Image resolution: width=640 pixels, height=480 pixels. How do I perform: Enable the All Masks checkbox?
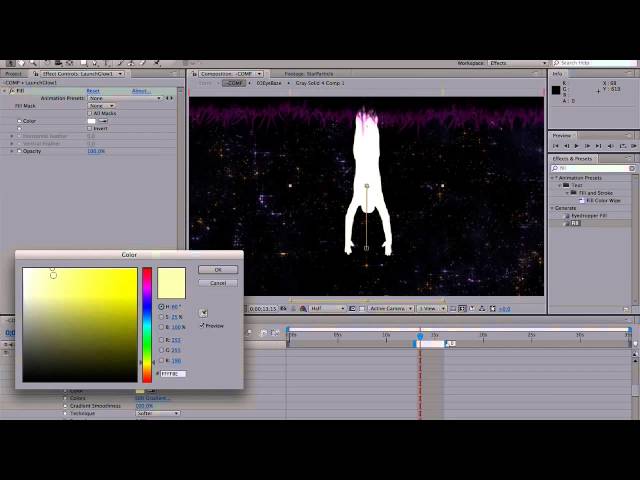point(90,113)
